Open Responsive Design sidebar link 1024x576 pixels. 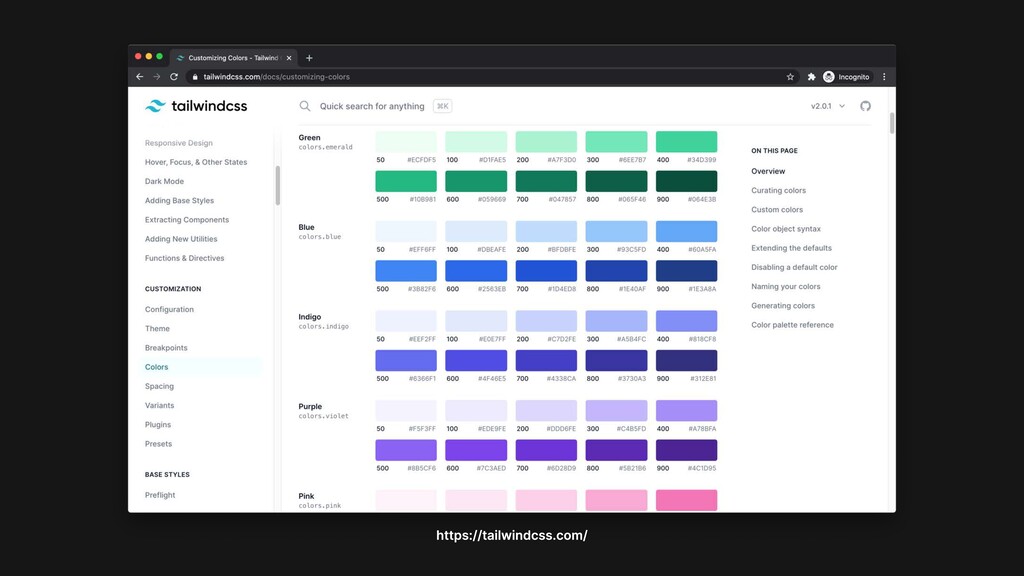tap(179, 143)
